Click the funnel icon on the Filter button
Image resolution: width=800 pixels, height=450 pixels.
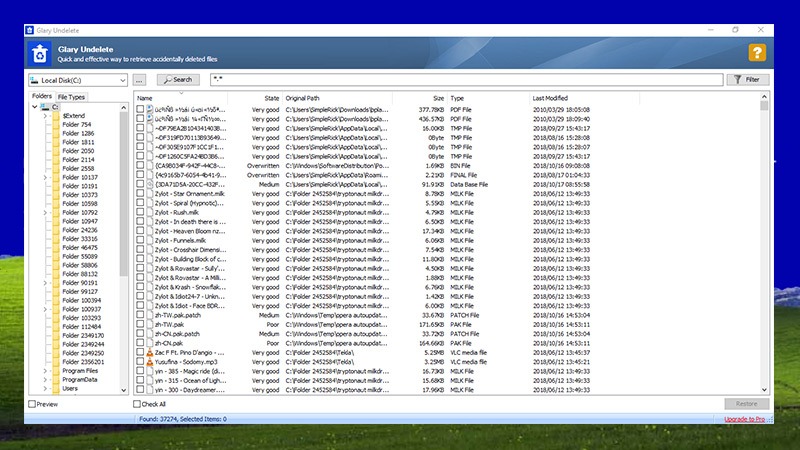tap(737, 80)
